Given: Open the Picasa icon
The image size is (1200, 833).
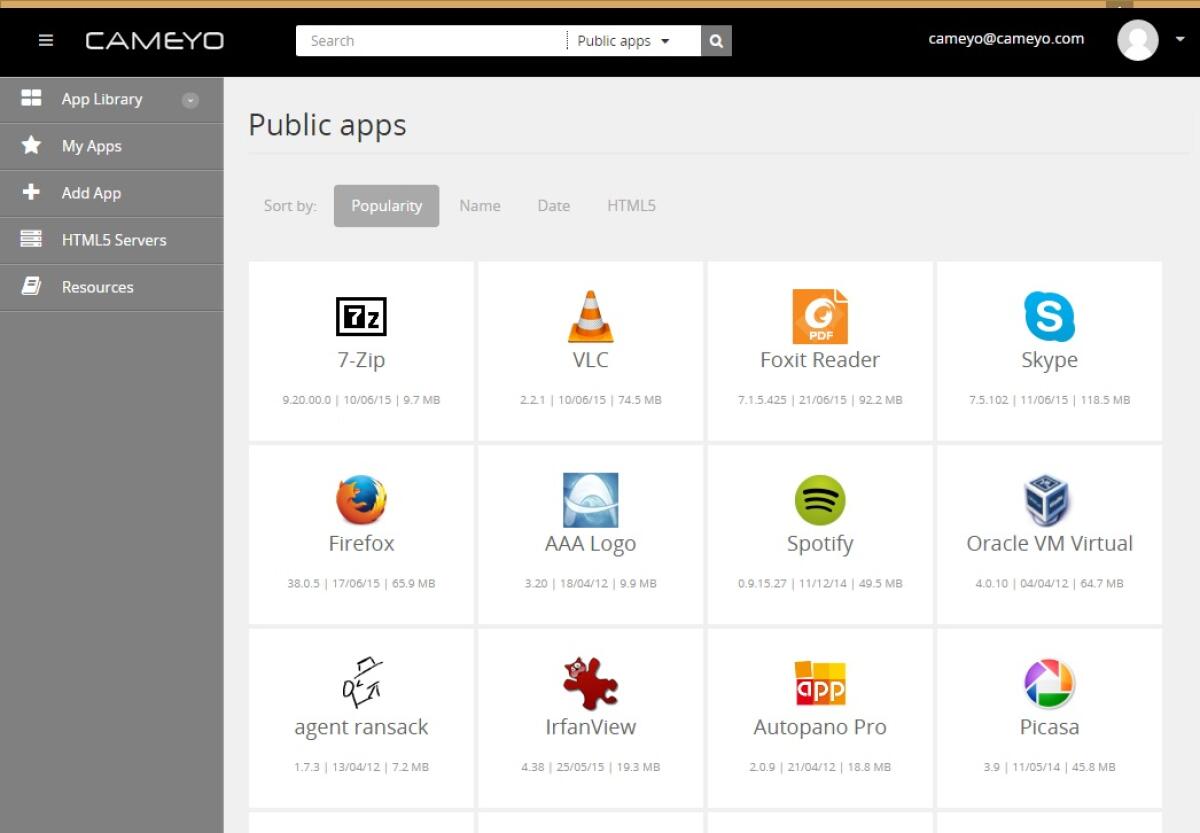Looking at the screenshot, I should point(1049,683).
